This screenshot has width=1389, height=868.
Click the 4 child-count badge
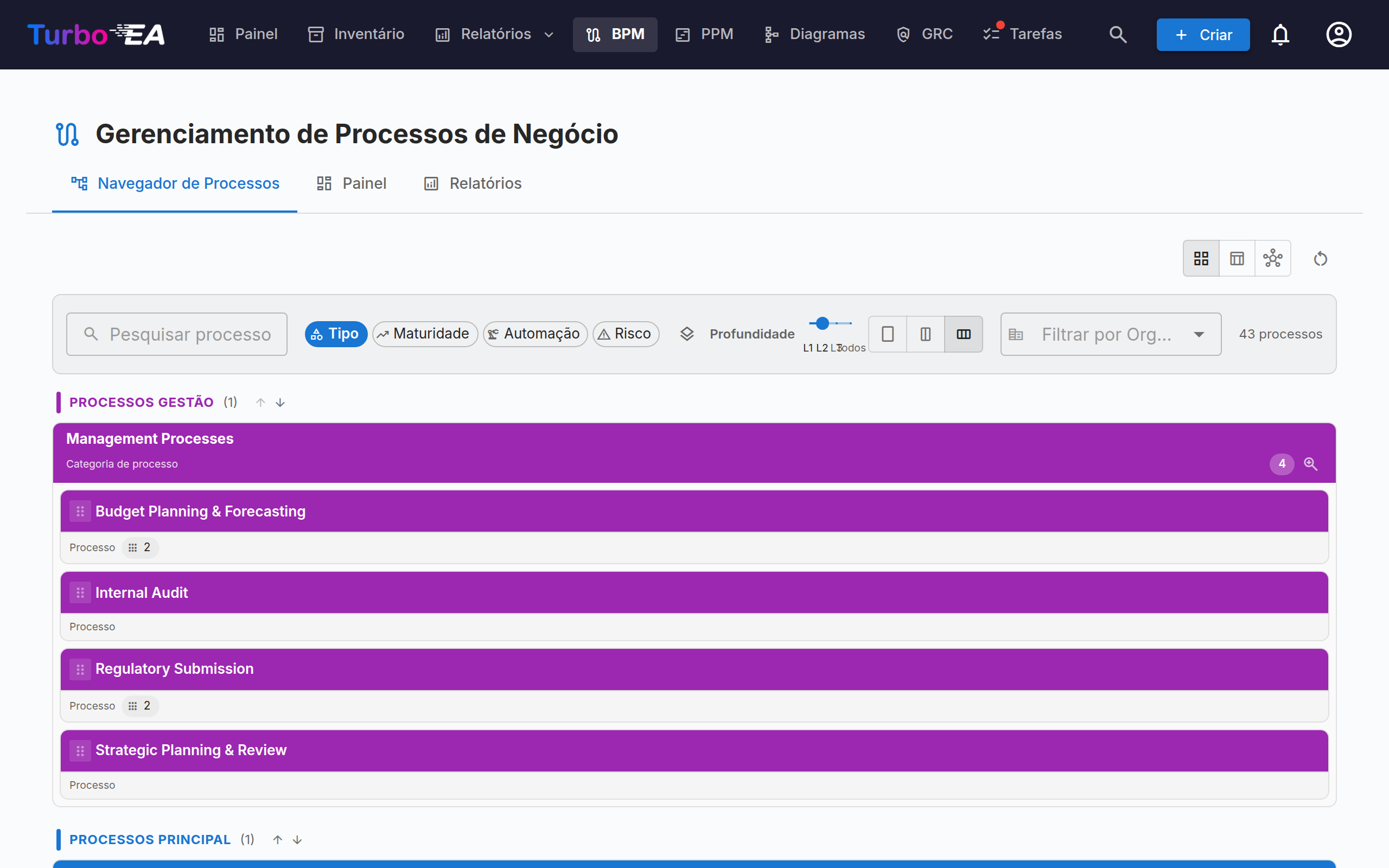[1282, 464]
